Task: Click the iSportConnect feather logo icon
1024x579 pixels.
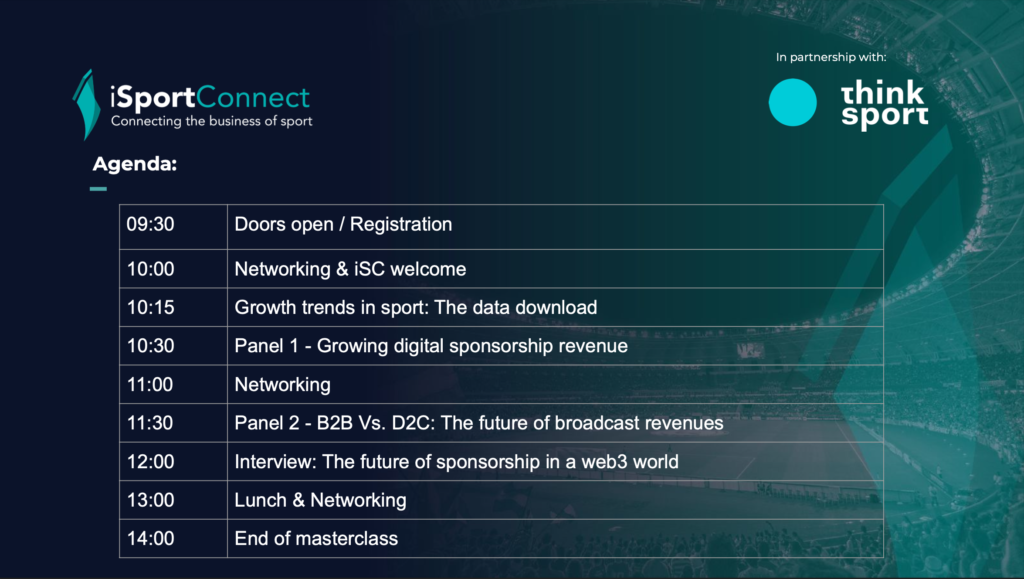Action: tap(87, 105)
